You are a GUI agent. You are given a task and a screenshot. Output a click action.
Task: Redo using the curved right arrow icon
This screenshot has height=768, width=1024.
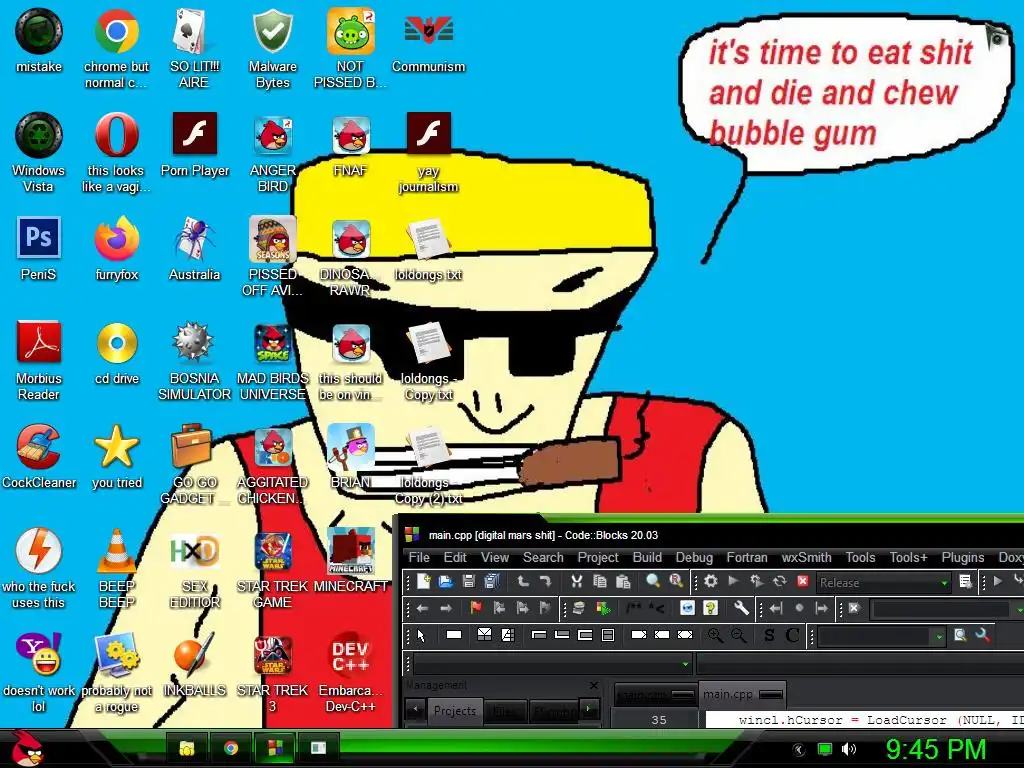coord(545,581)
